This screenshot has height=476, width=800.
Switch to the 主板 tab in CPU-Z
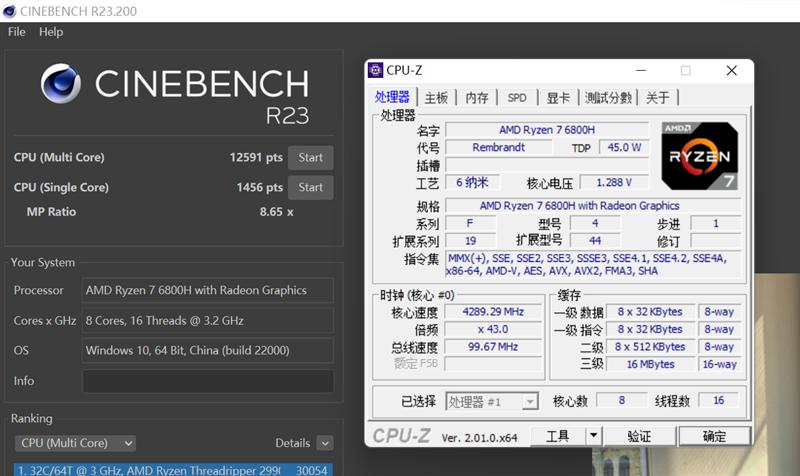click(x=436, y=97)
